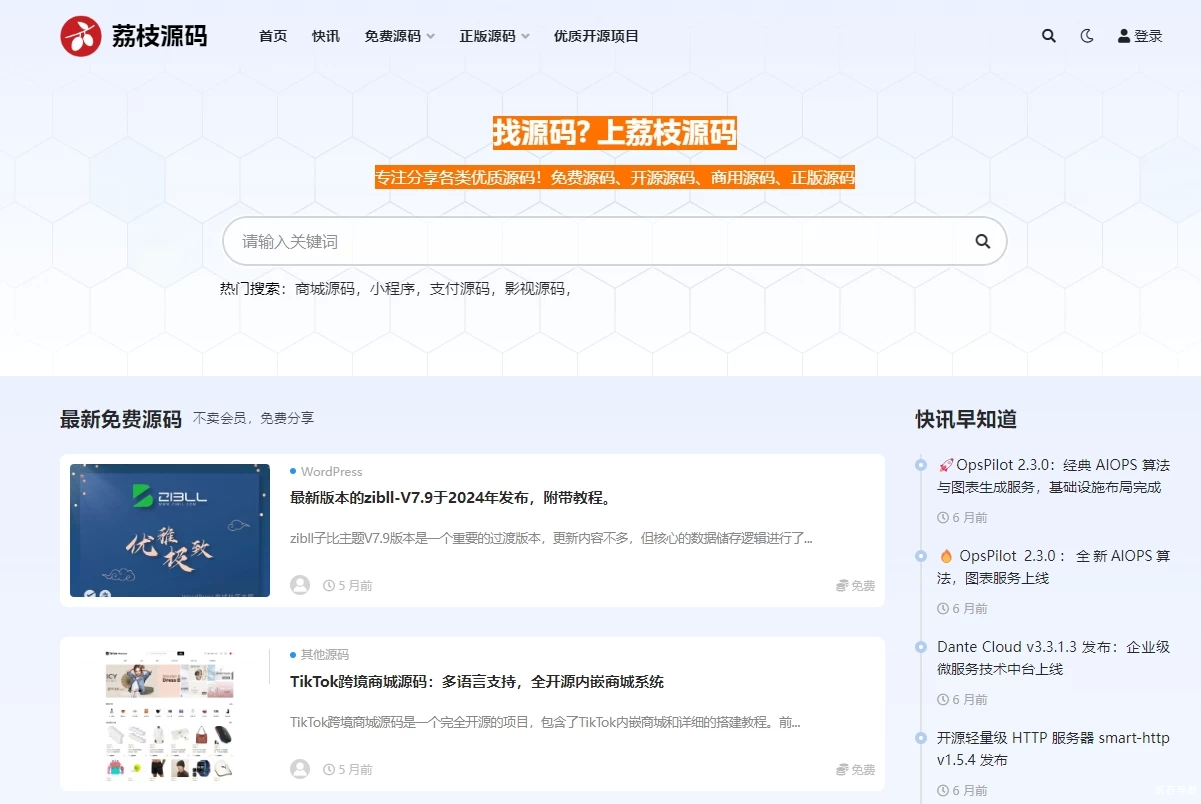
Task: Click the magnifier inside the keyword search bar
Action: pos(982,241)
